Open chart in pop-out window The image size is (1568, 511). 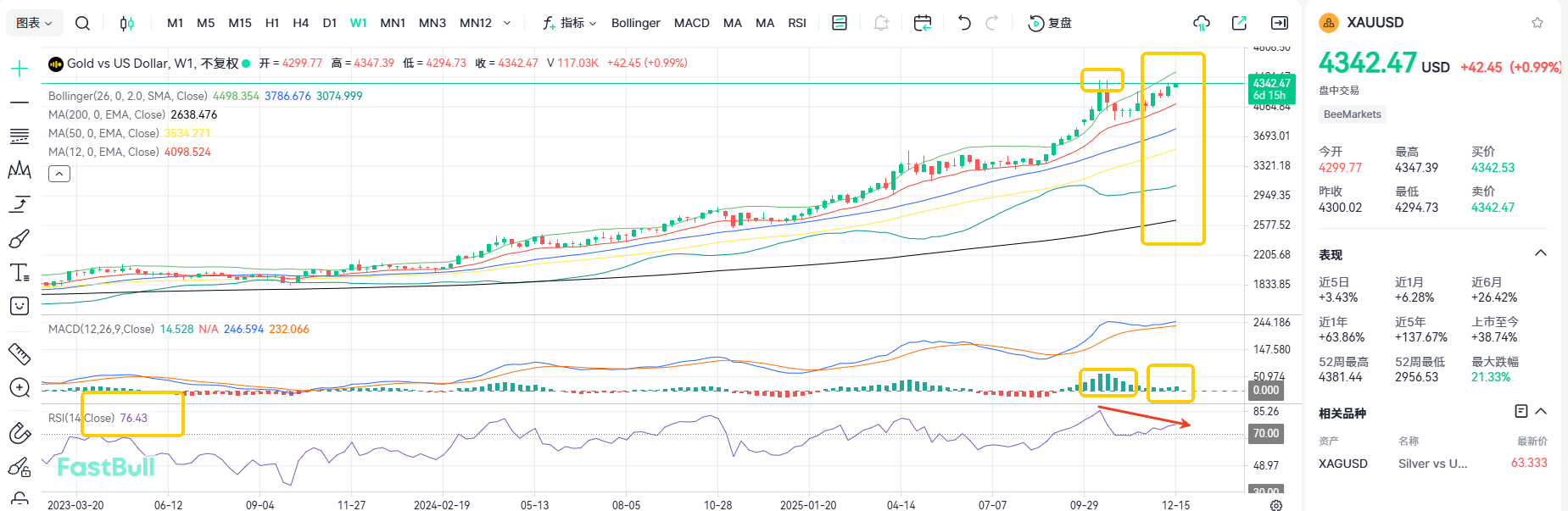pyautogui.click(x=1239, y=23)
